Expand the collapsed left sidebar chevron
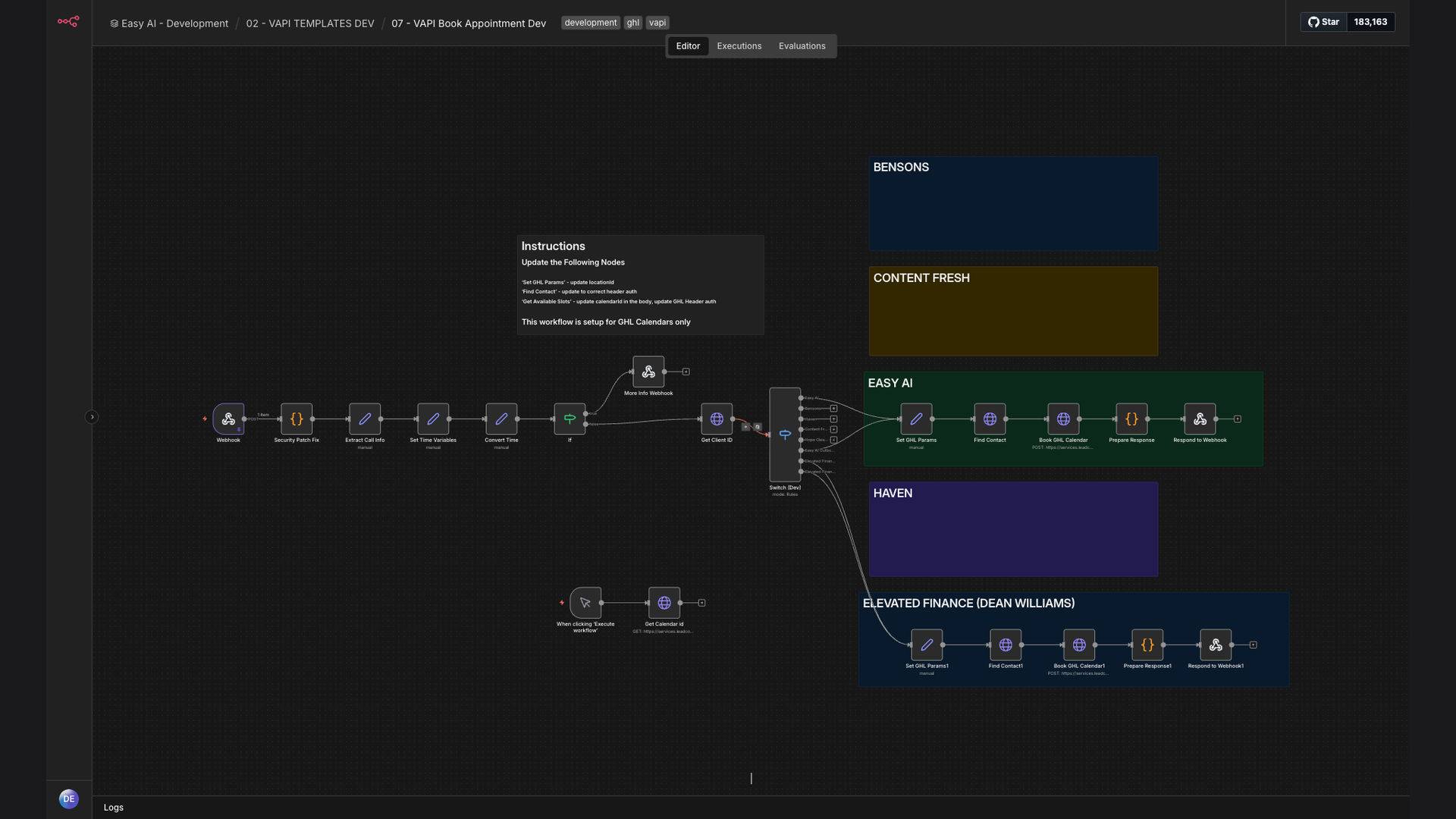1456x819 pixels. coord(92,417)
